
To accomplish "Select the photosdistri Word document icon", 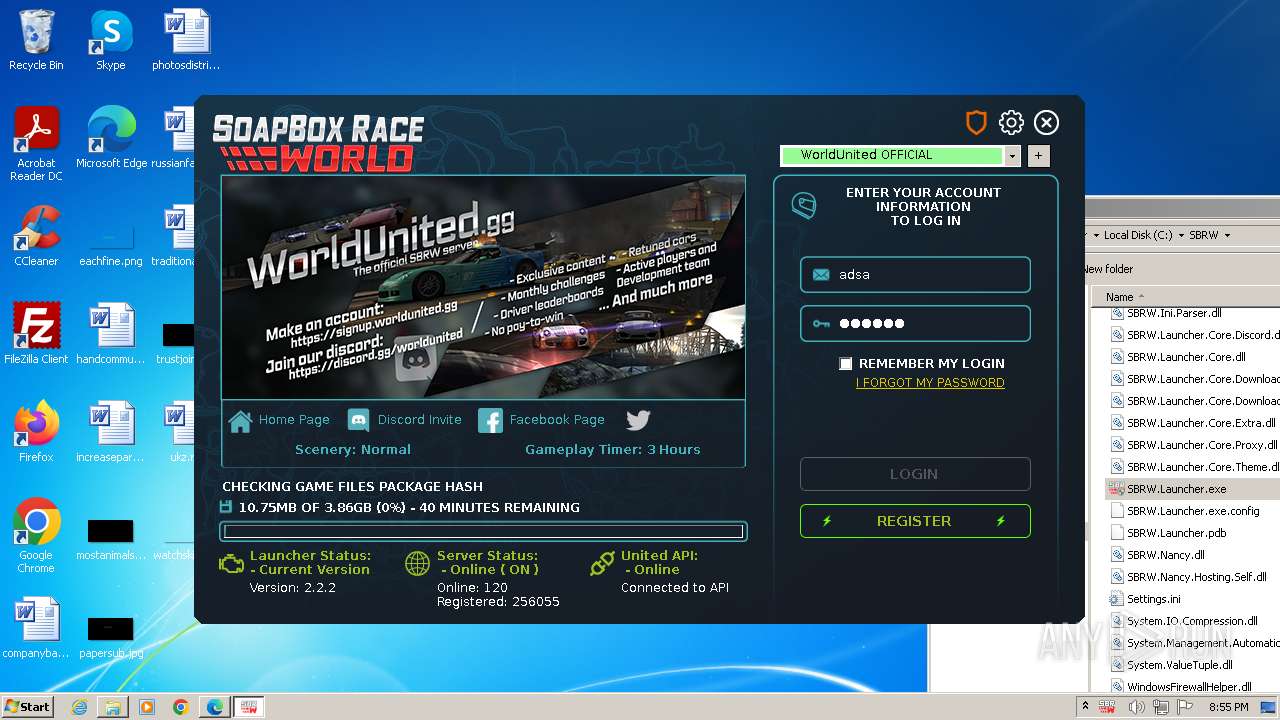I will pyautogui.click(x=186, y=40).
